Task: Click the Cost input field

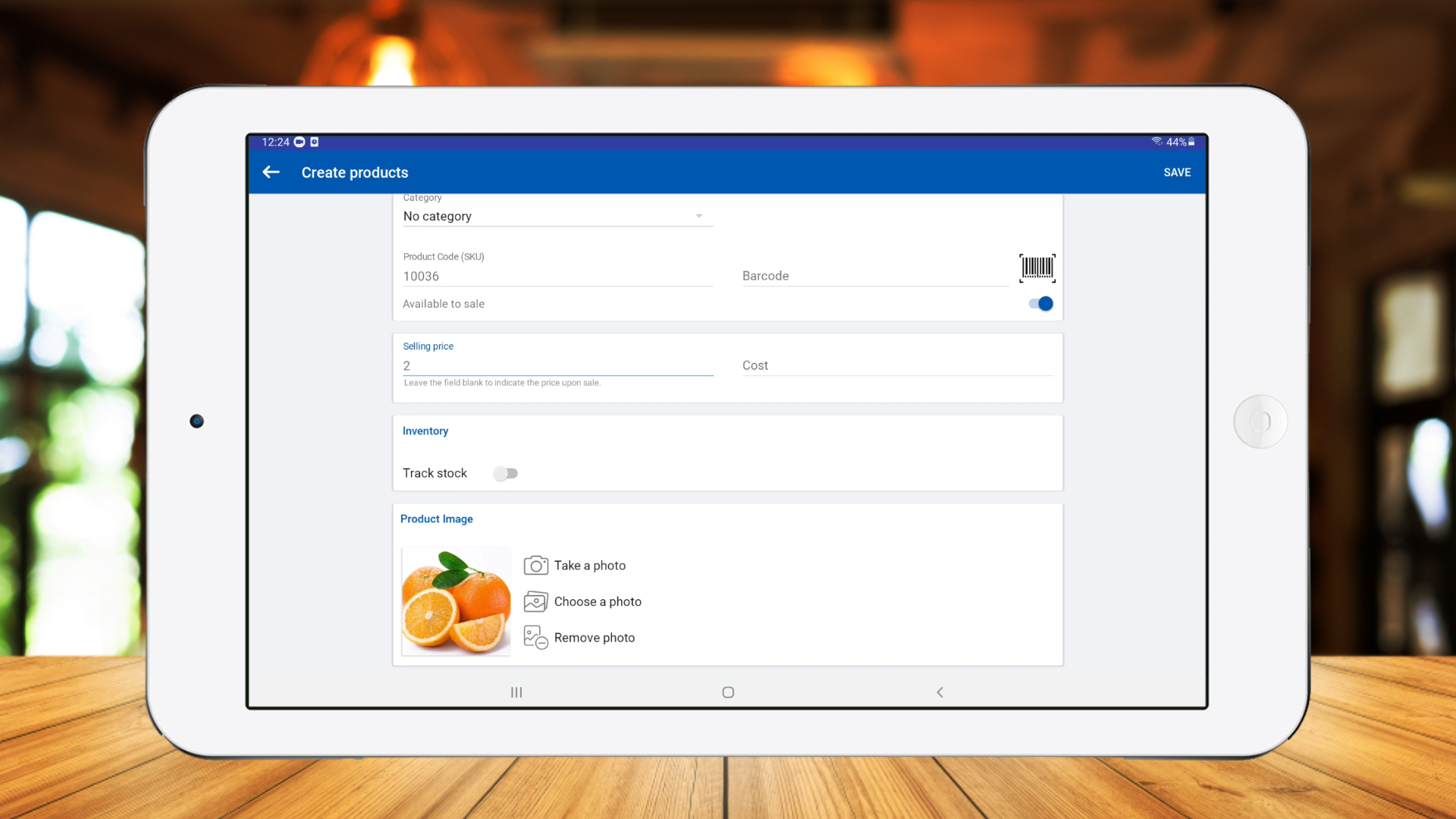Action: (896, 366)
